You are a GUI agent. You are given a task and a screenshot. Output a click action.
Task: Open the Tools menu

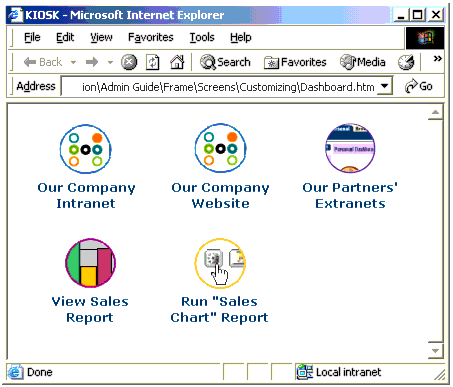pos(202,37)
